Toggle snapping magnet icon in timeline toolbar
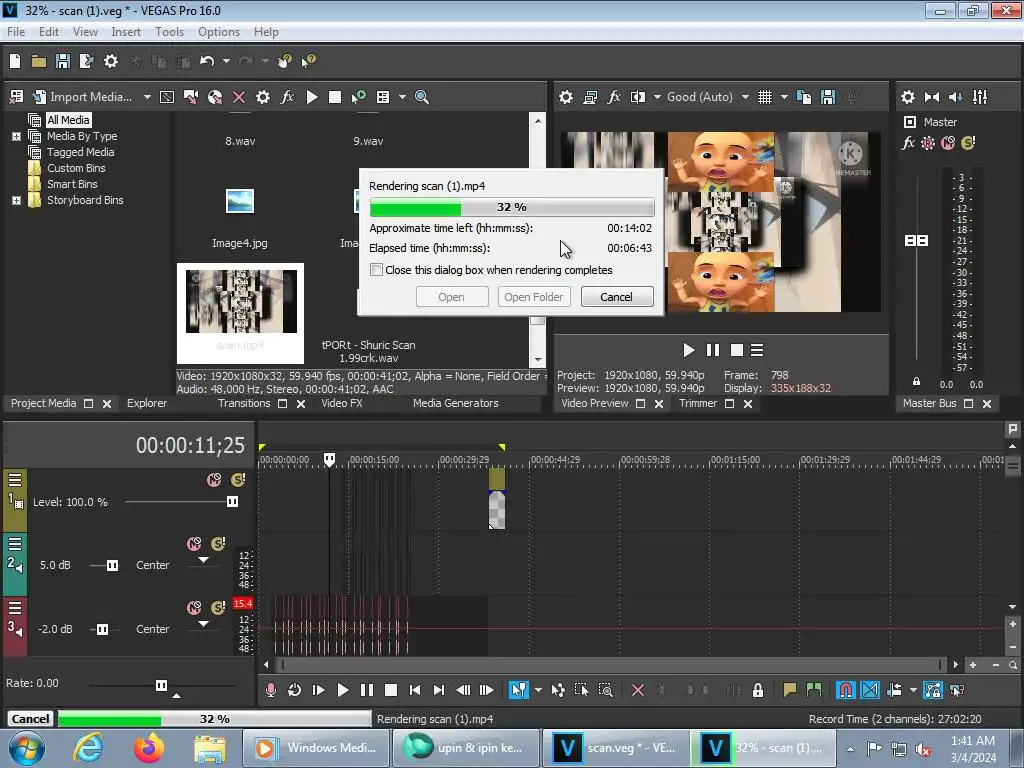The width and height of the screenshot is (1024, 768). point(845,690)
